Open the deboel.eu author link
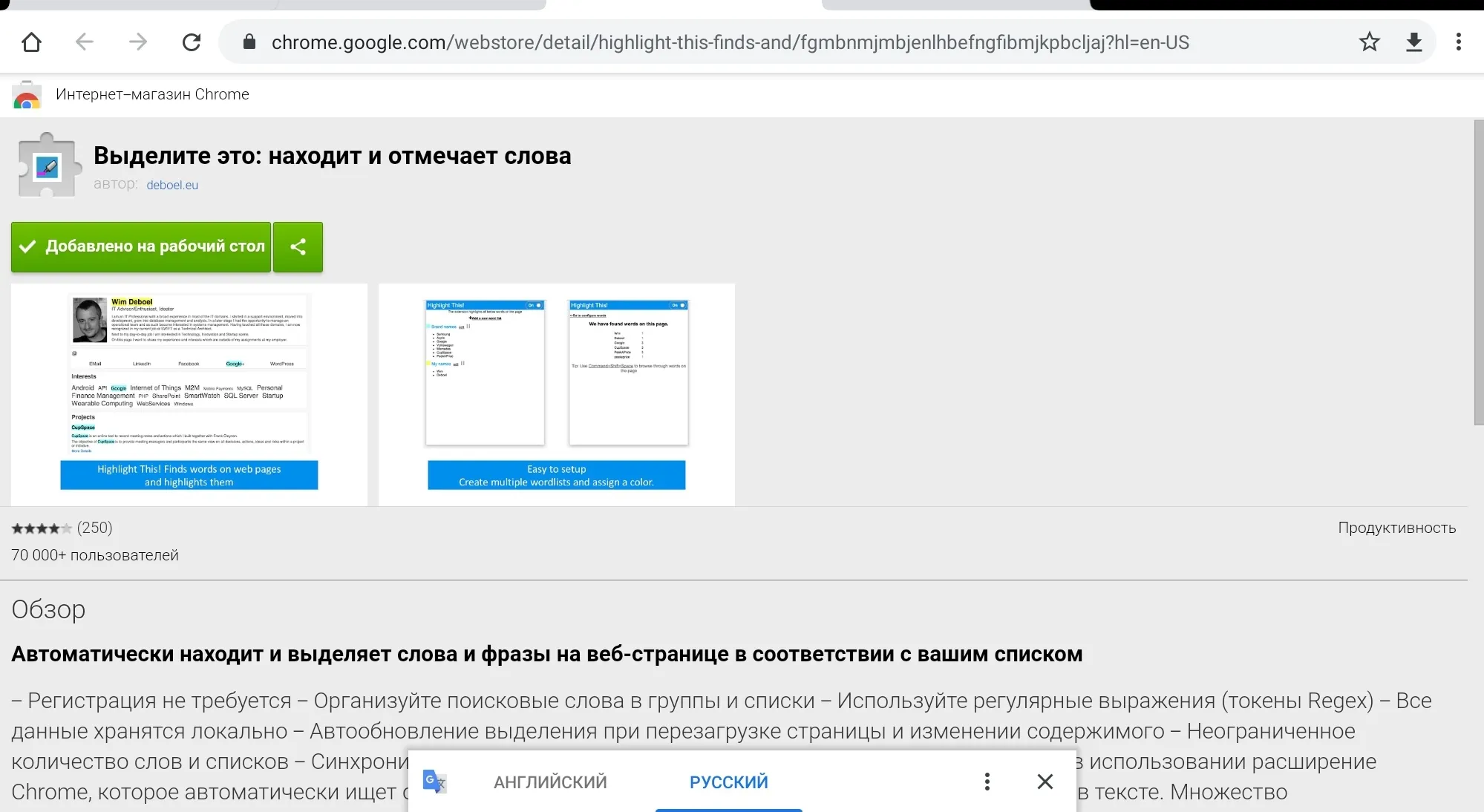Image resolution: width=1484 pixels, height=812 pixels. [x=172, y=185]
